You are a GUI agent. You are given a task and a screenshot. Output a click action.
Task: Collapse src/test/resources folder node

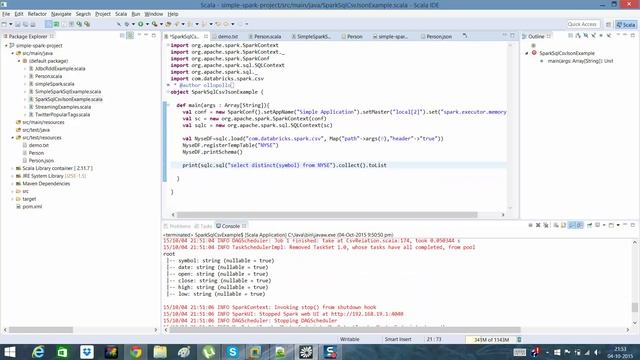click(13, 138)
